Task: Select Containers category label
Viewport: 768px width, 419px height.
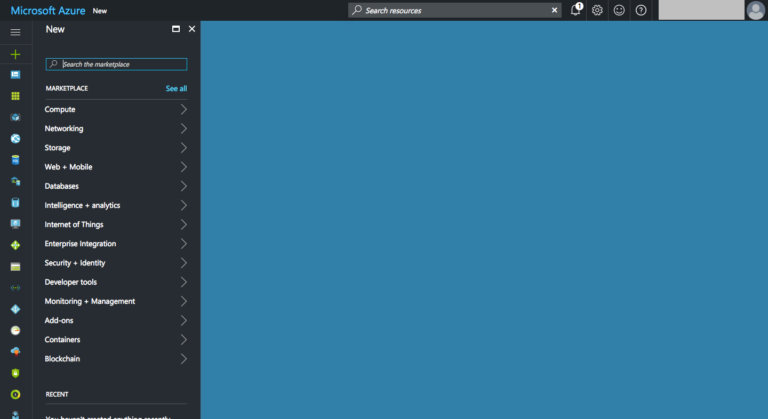Action: coord(62,340)
